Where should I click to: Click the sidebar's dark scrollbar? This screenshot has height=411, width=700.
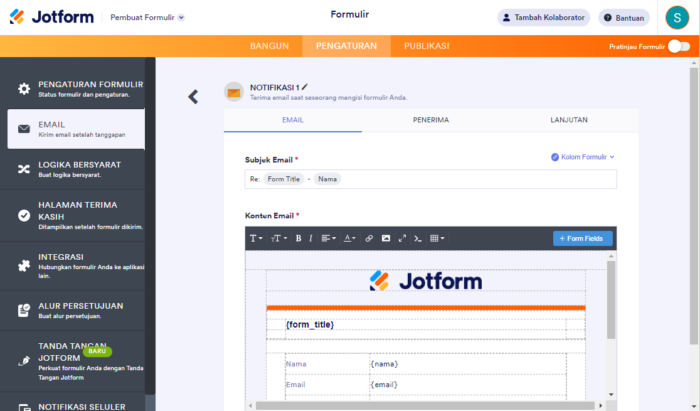pyautogui.click(x=150, y=225)
